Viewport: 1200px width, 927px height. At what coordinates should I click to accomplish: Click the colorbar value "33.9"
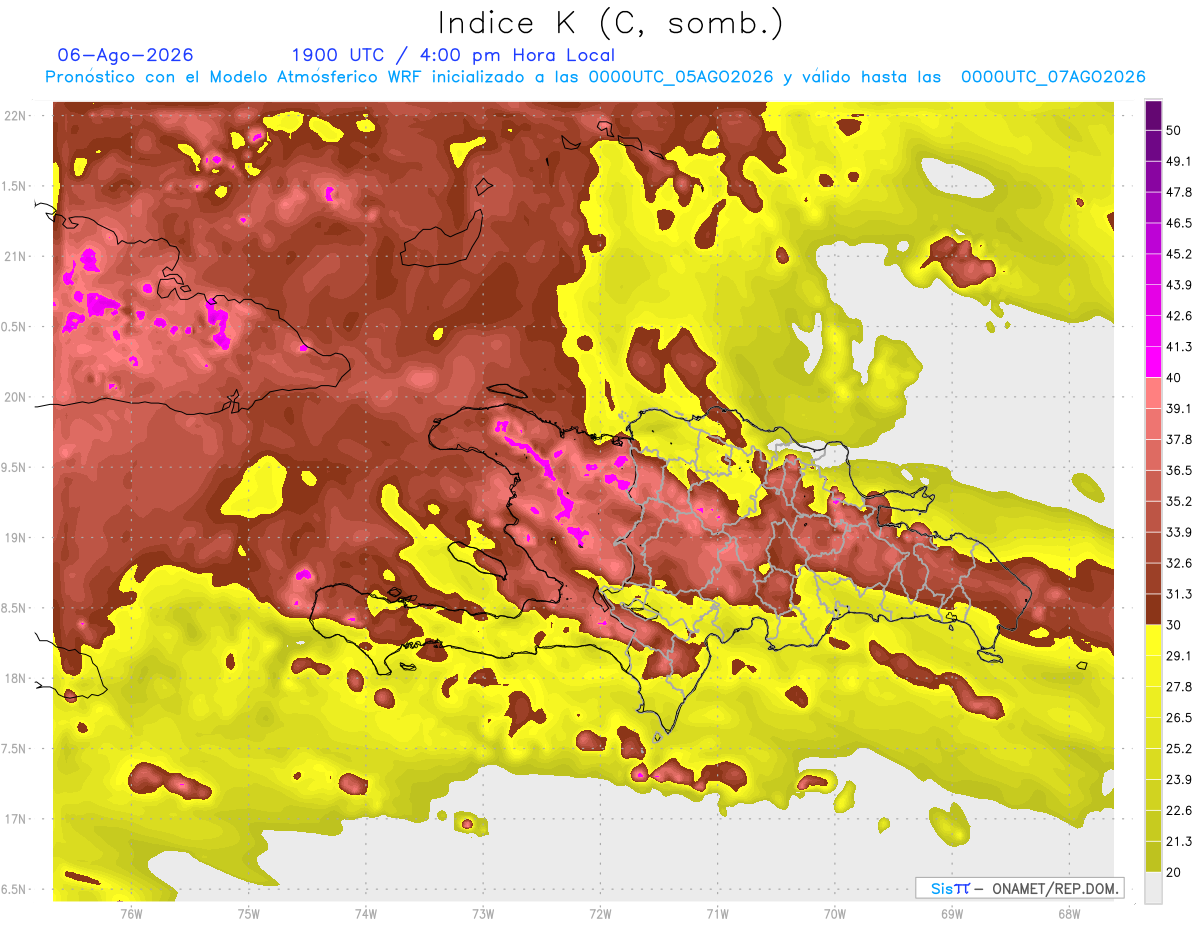point(1177,532)
